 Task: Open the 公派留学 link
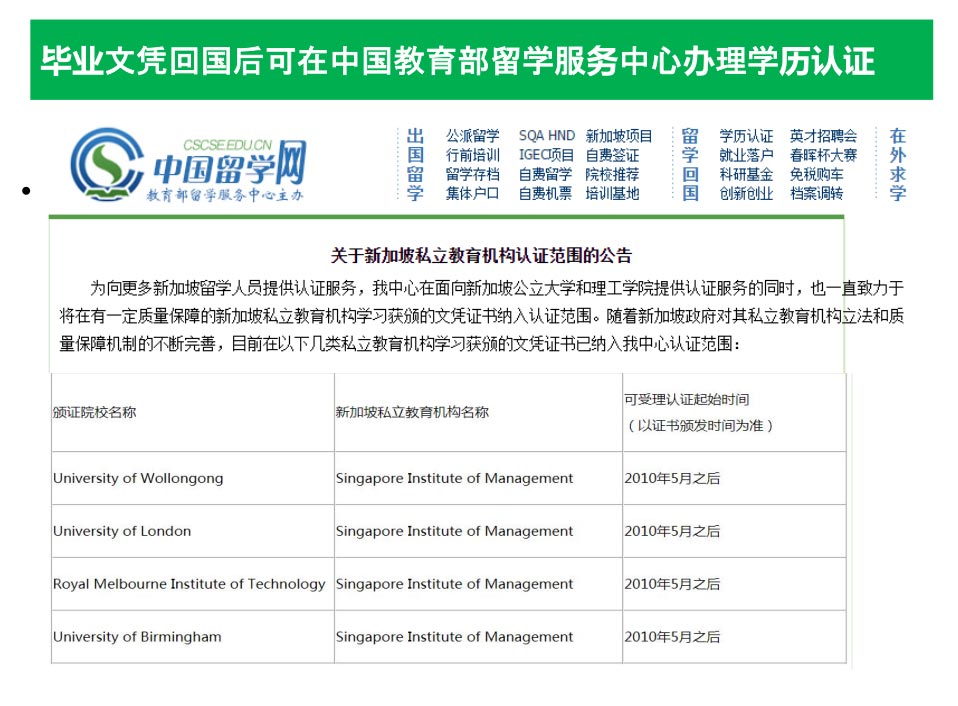click(472, 136)
